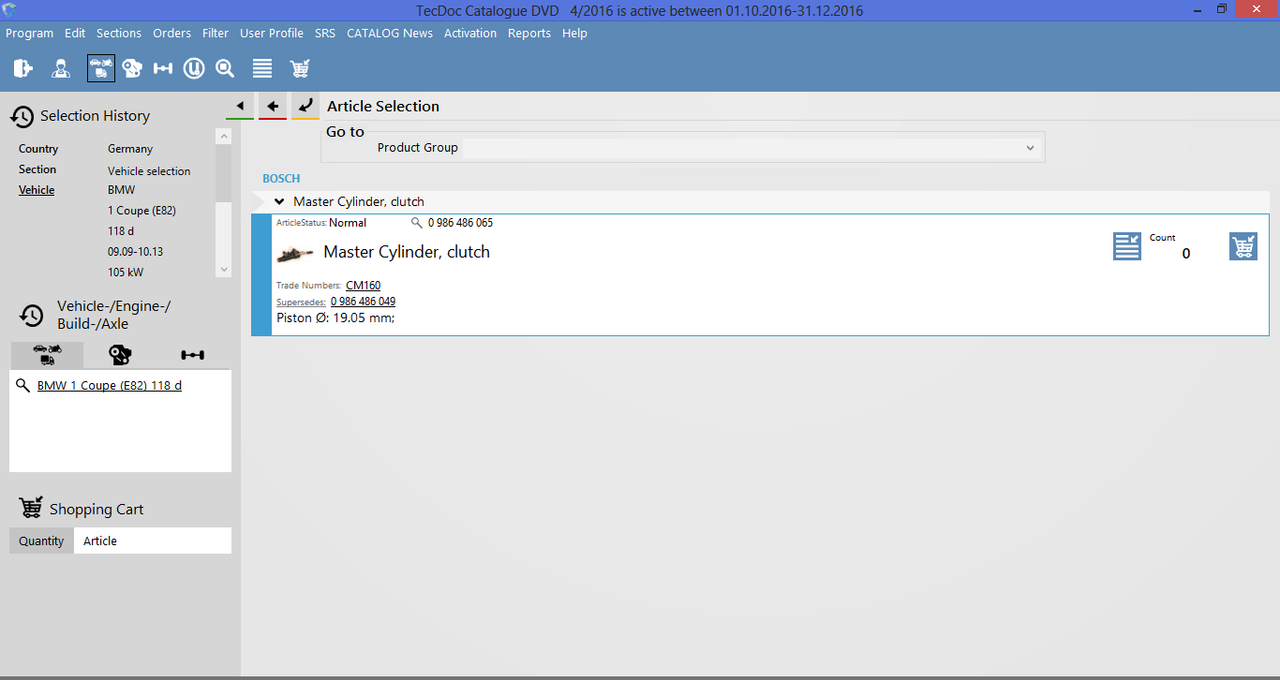Screen dimensions: 1280x680
Task: Open the Reports menu
Action: 529,33
